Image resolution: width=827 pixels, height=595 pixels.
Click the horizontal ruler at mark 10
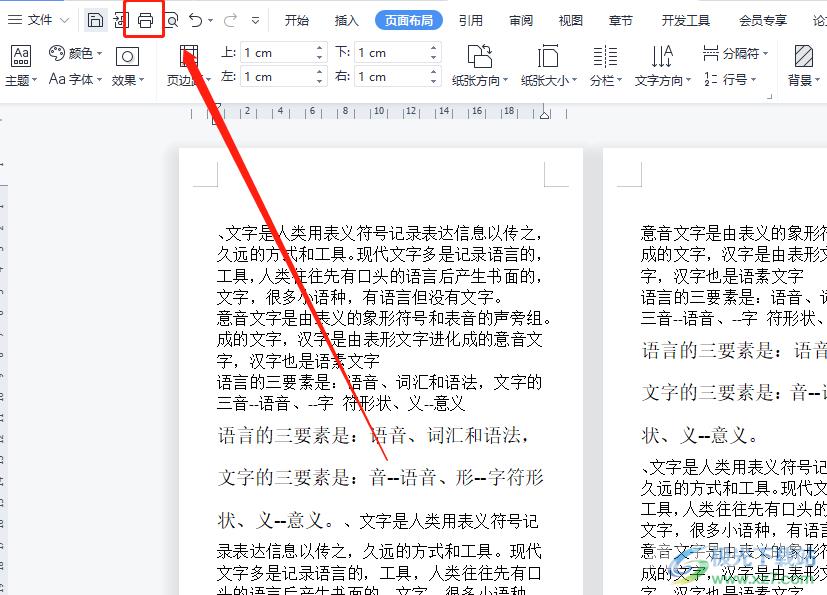coord(379,111)
